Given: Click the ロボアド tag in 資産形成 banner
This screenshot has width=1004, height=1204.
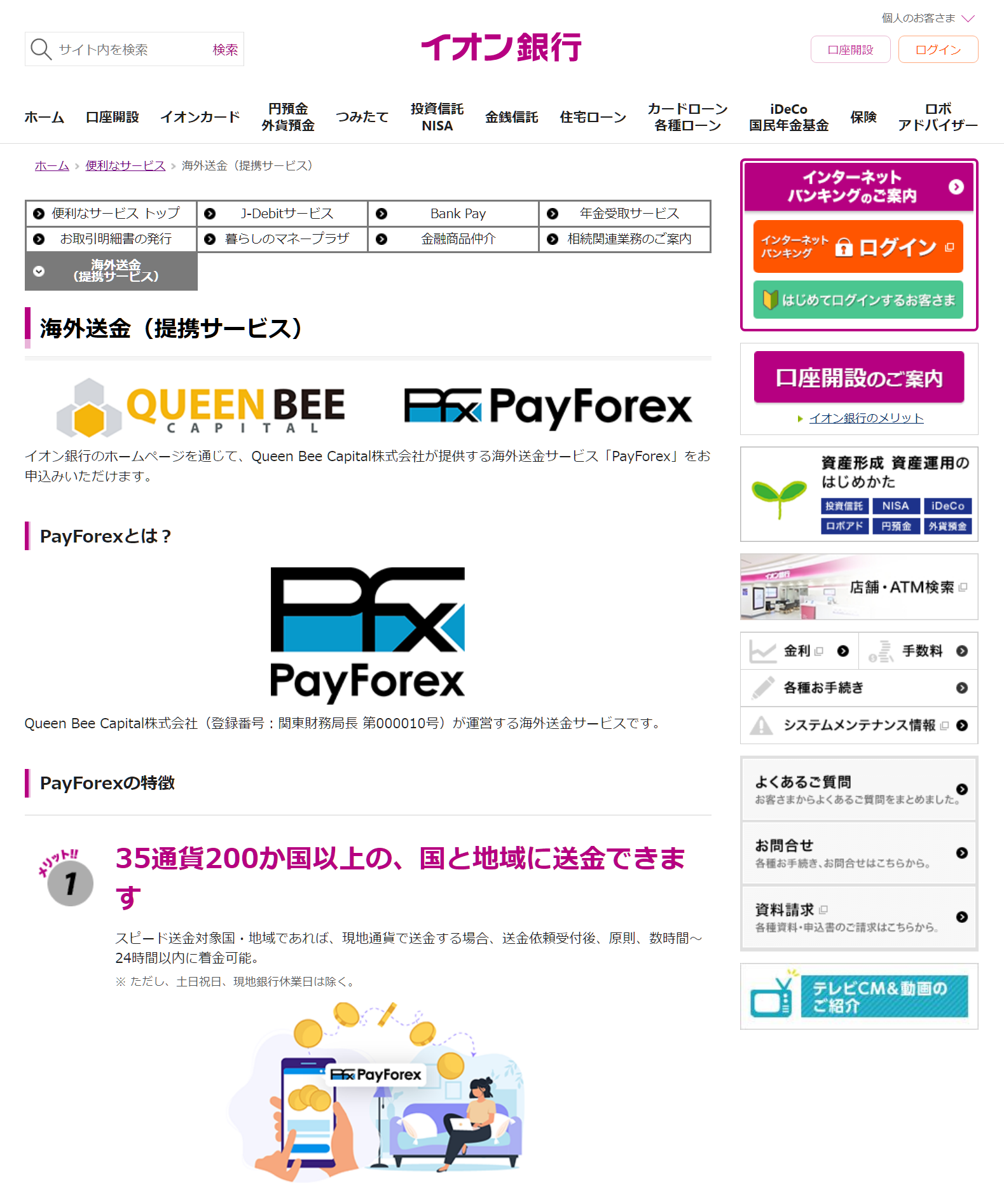Looking at the screenshot, I should pos(844,526).
